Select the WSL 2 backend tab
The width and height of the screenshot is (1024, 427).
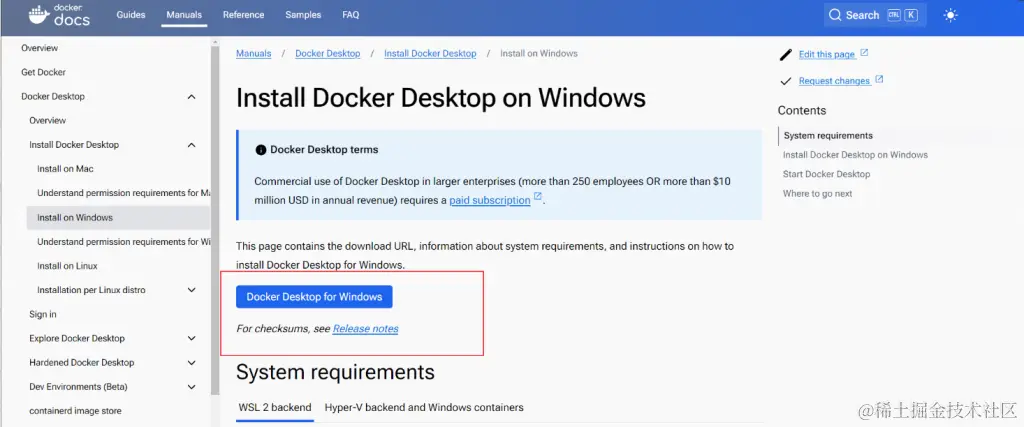(275, 407)
